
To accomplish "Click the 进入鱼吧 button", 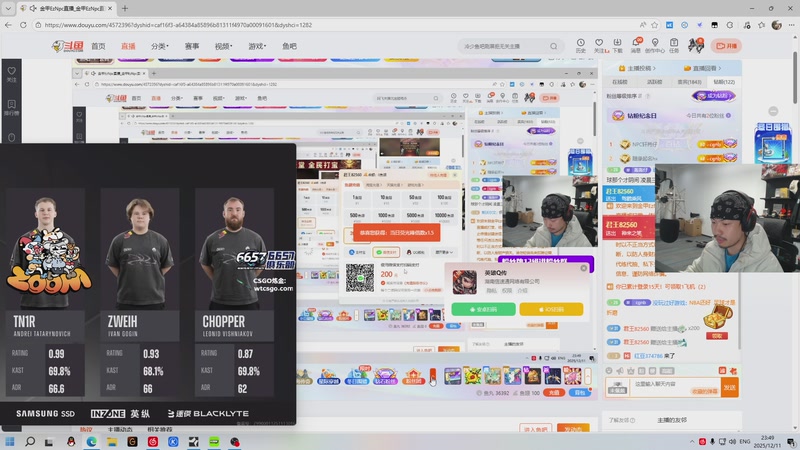I will point(535,429).
